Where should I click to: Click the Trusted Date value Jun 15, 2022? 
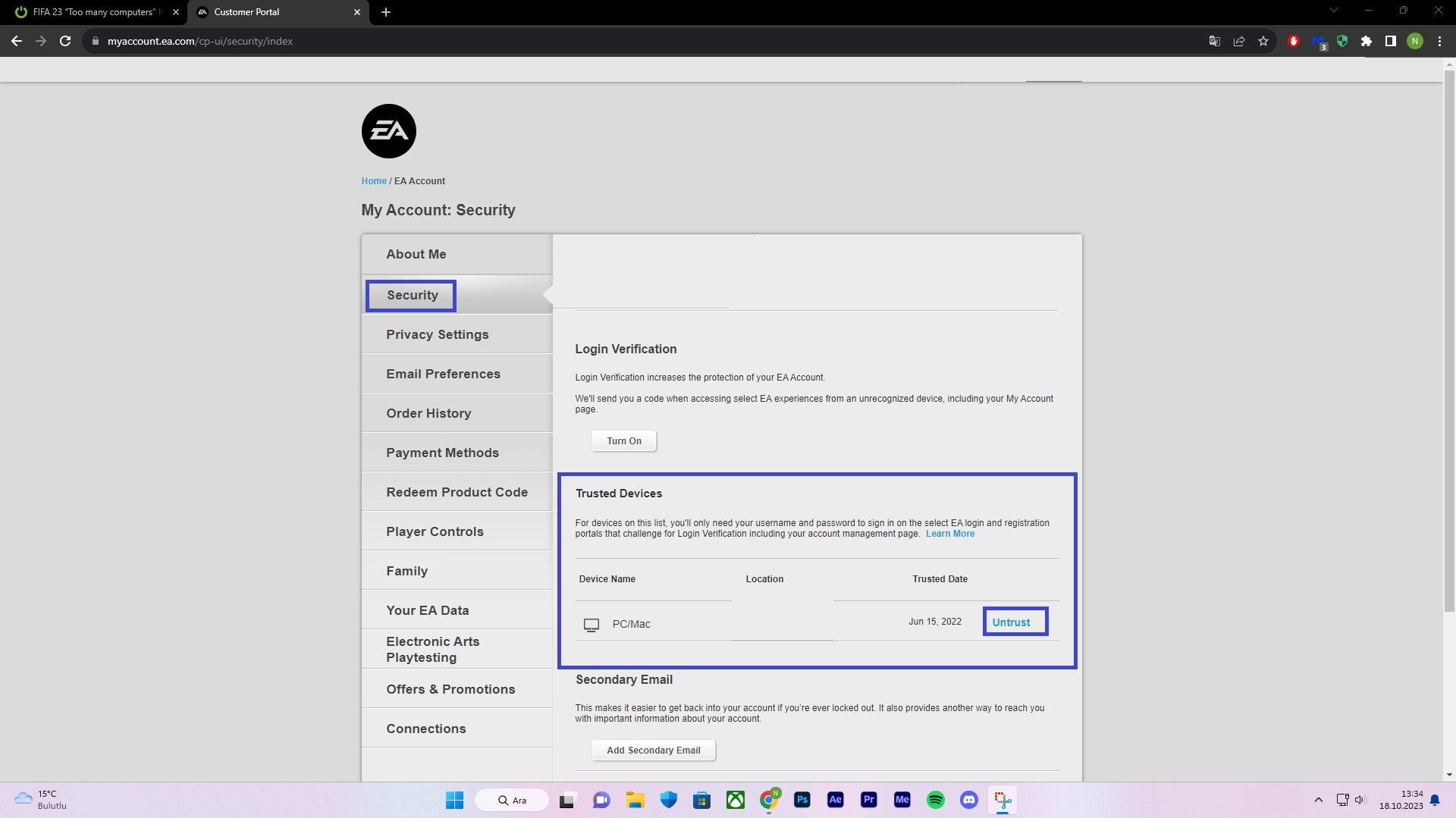935,622
